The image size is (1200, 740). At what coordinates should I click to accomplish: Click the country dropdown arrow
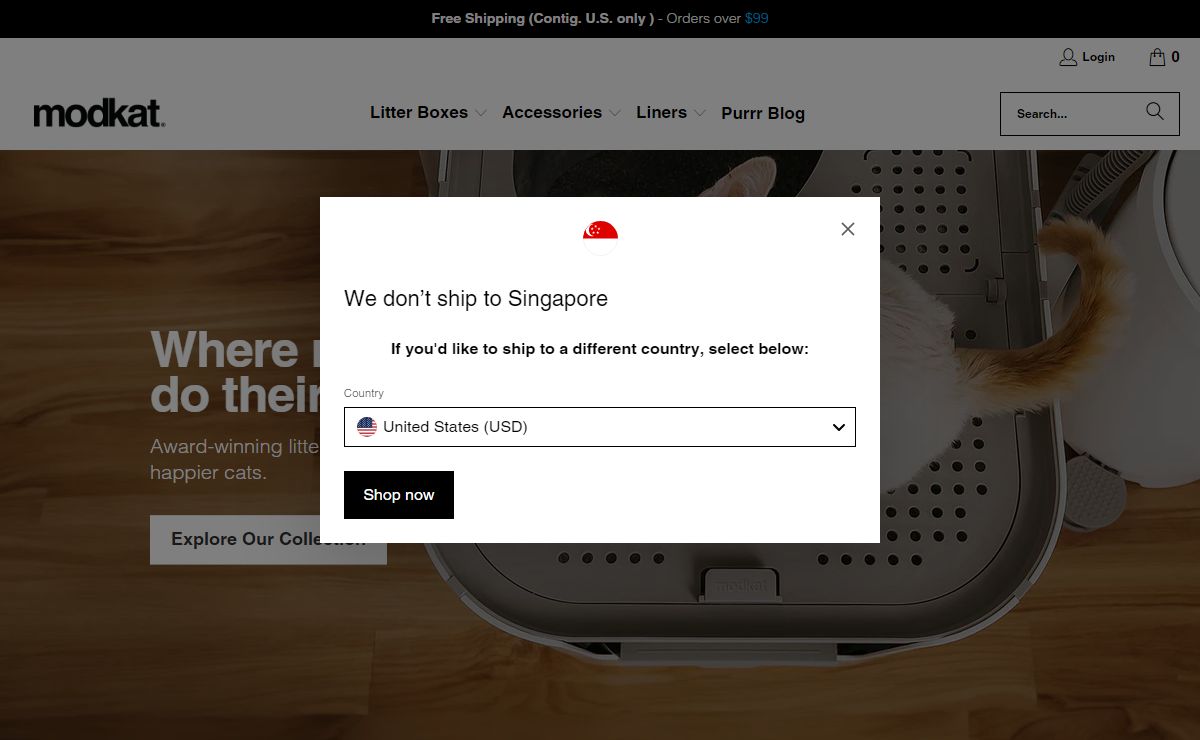pyautogui.click(x=839, y=427)
